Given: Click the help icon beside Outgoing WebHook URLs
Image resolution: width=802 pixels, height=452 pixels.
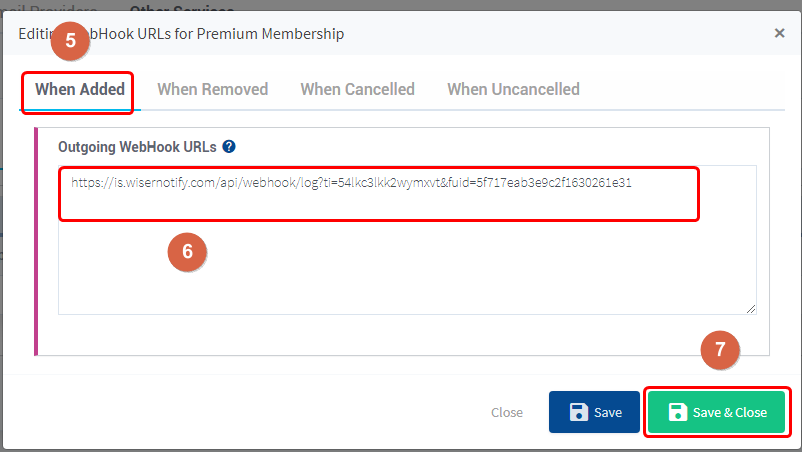Looking at the screenshot, I should pos(229,147).
